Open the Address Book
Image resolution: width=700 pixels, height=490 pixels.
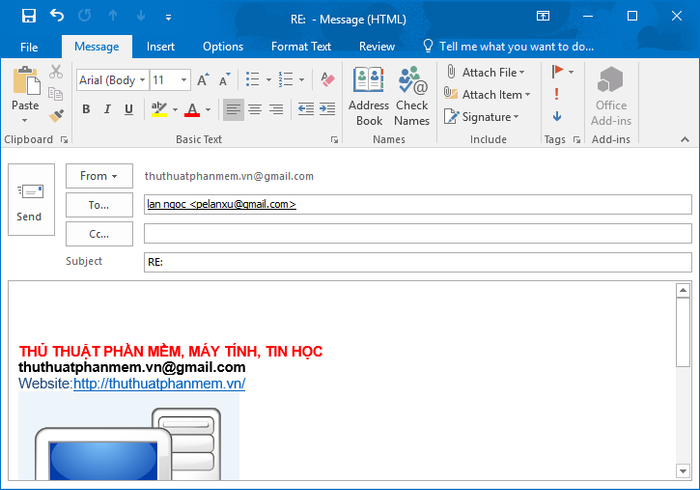tap(369, 96)
